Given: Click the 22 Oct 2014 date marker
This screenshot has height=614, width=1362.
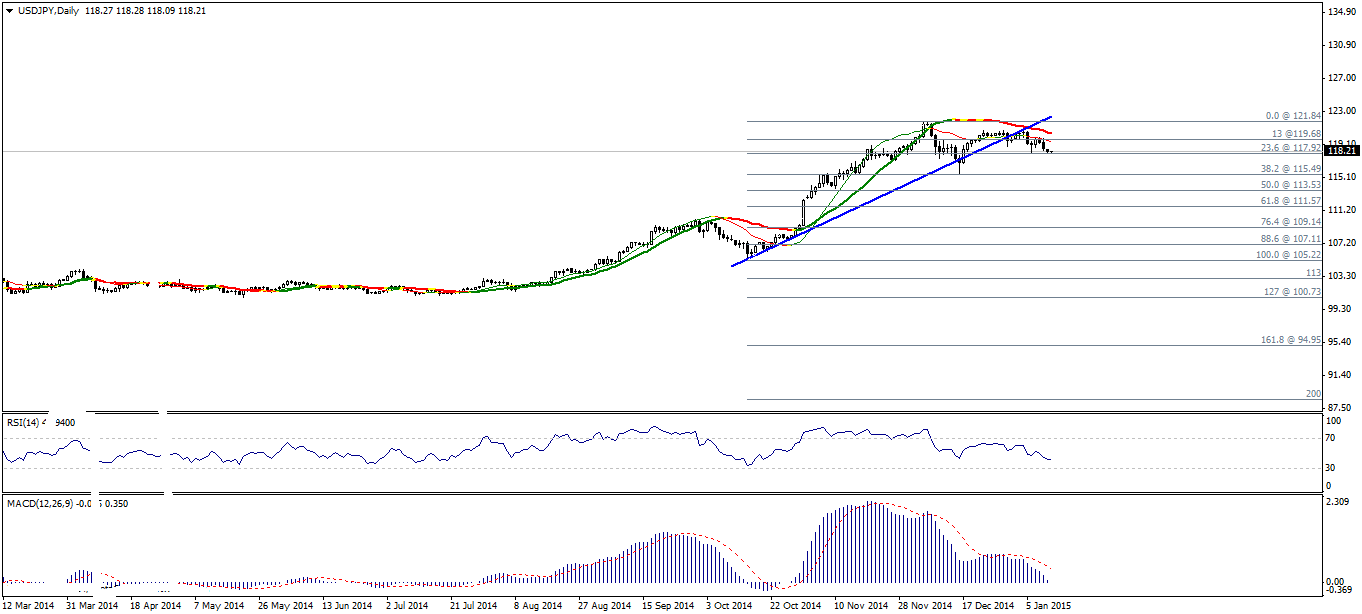Looking at the screenshot, I should [795, 606].
